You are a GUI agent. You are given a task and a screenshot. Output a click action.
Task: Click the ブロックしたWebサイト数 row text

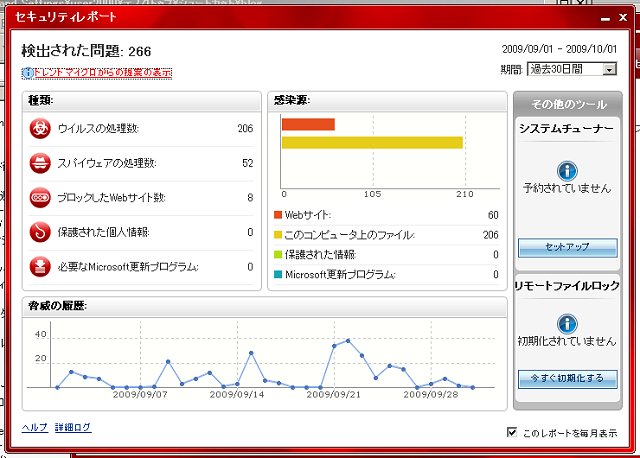tap(111, 198)
